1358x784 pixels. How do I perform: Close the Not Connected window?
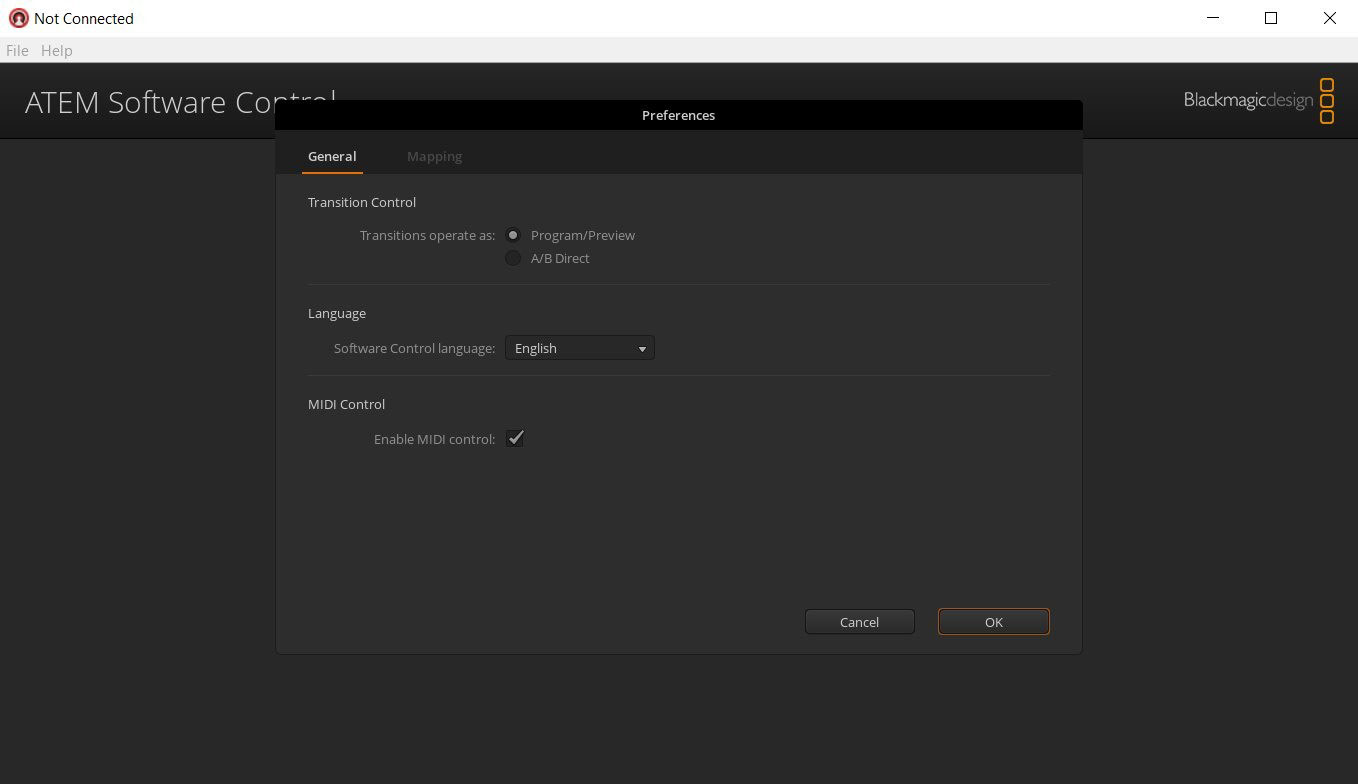1329,18
